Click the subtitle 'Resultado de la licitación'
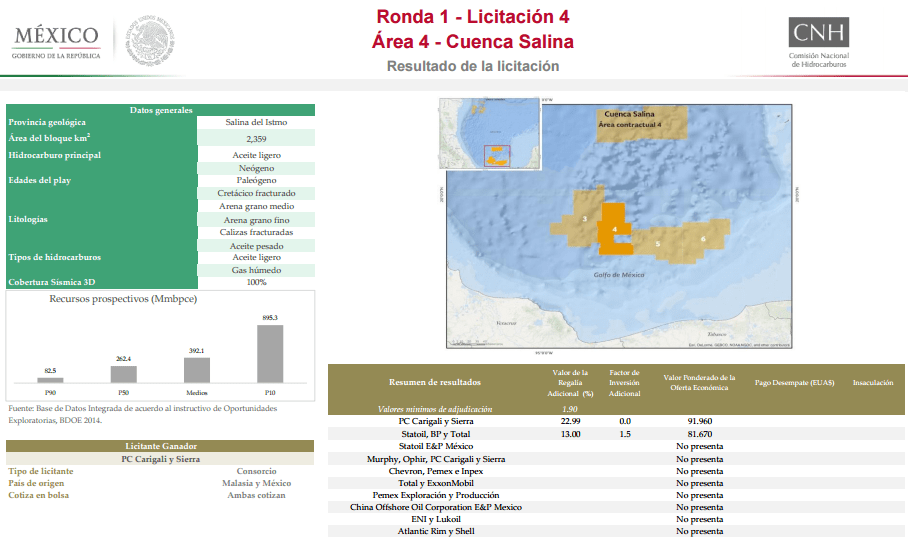 tap(473, 66)
